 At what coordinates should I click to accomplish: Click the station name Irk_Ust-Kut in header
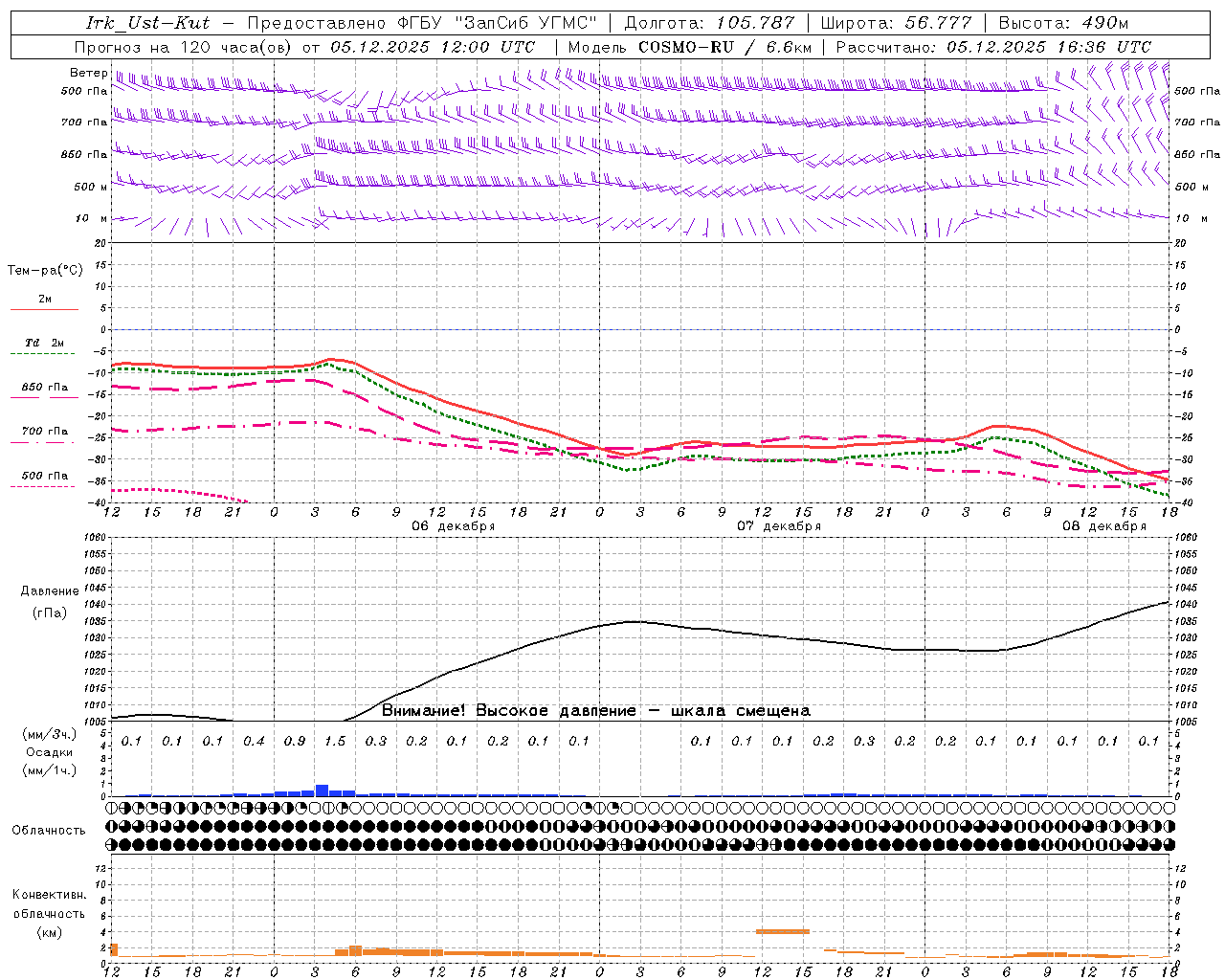(147, 23)
